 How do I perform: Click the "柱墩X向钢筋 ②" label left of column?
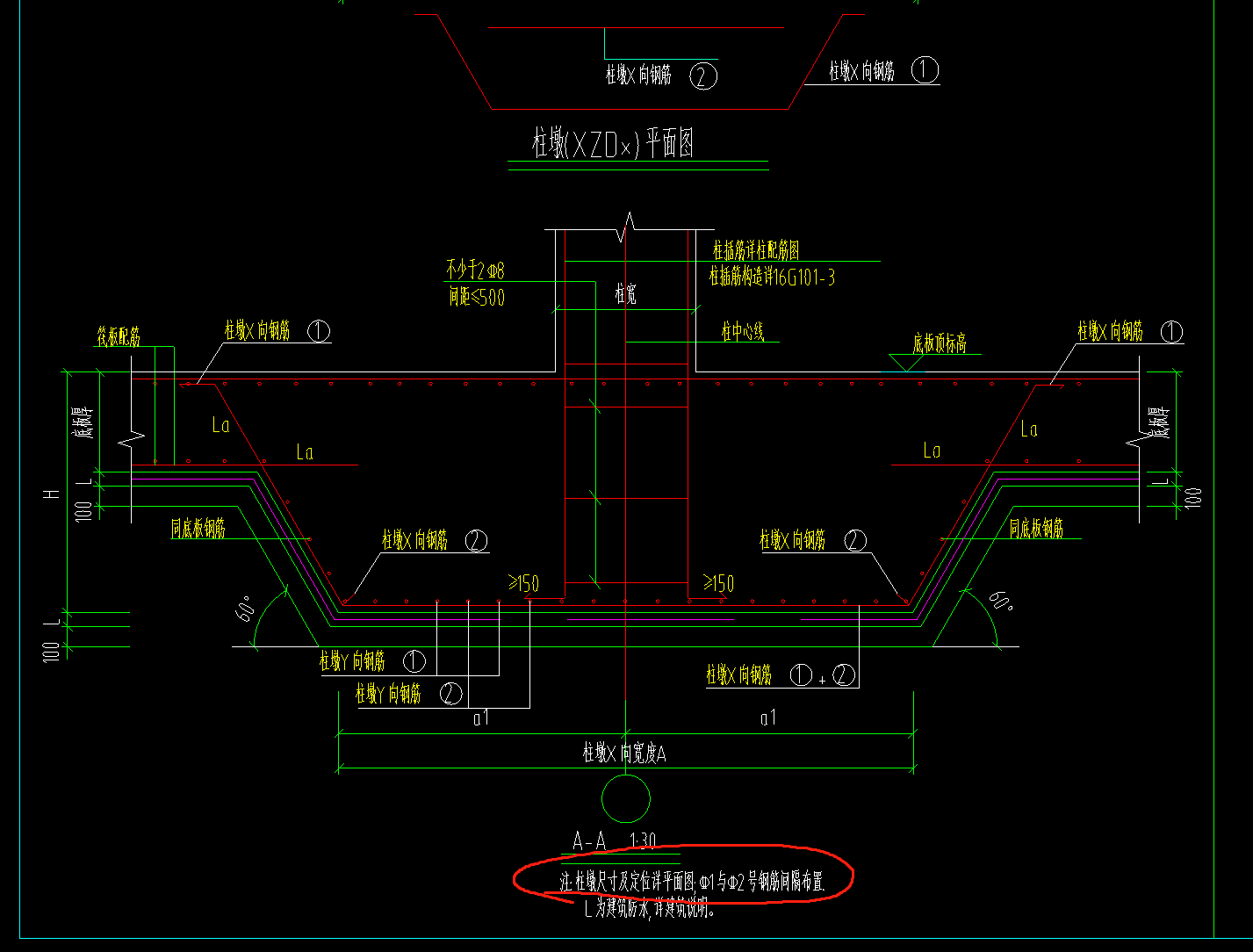pyautogui.click(x=435, y=540)
